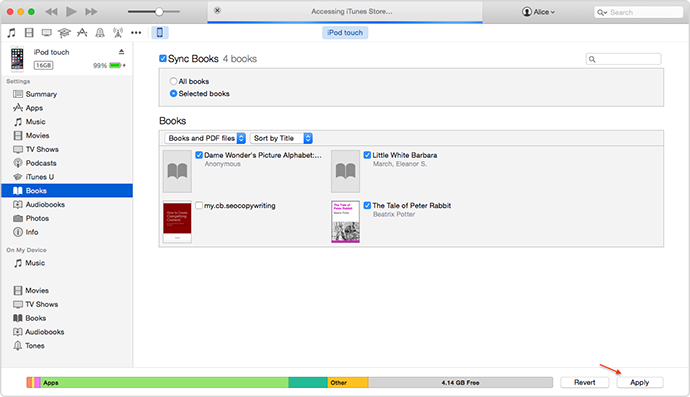Open Podcasts in Settings sidebar
The image size is (690, 397).
coord(66,163)
